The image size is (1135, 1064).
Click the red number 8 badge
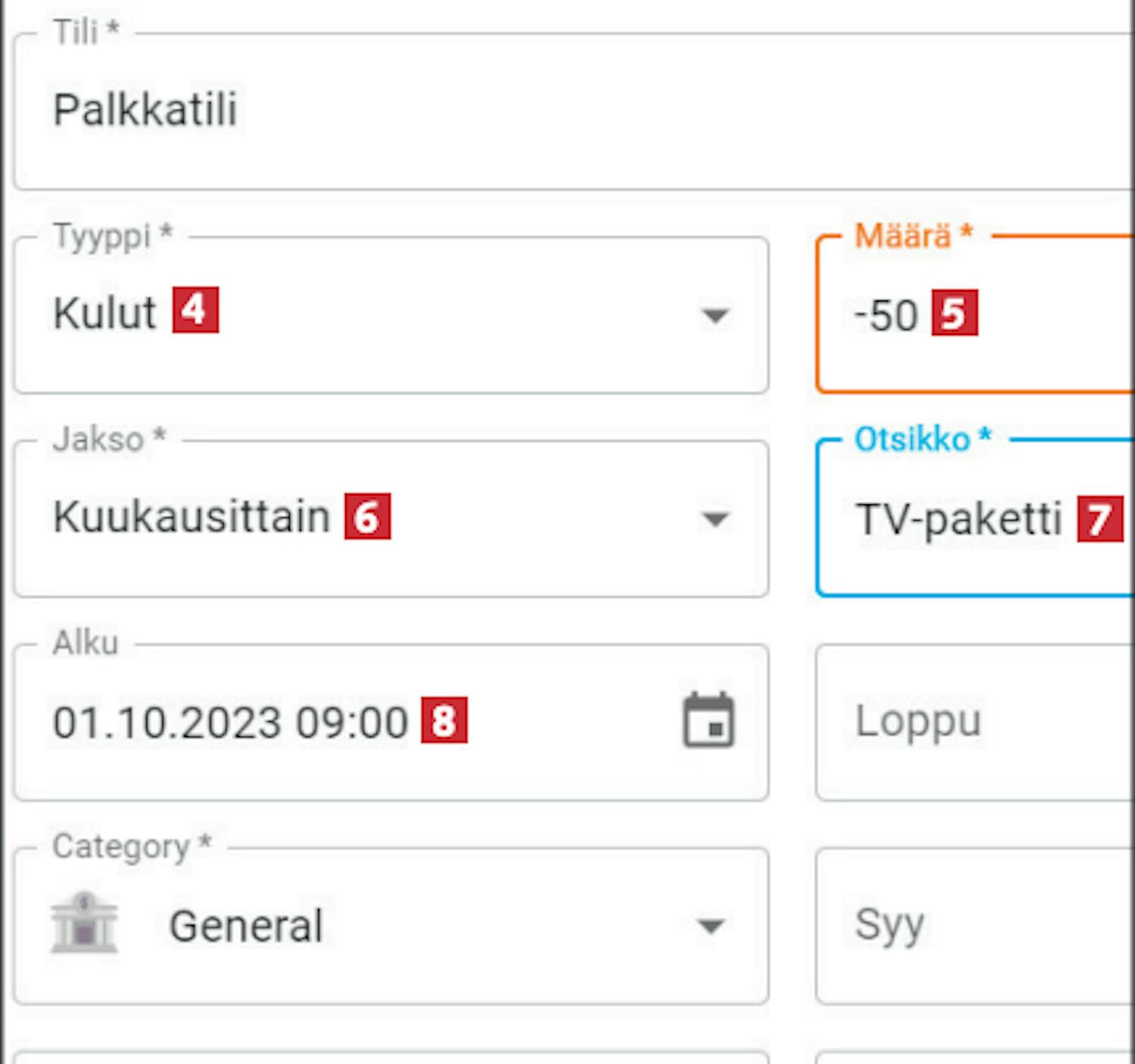click(444, 720)
